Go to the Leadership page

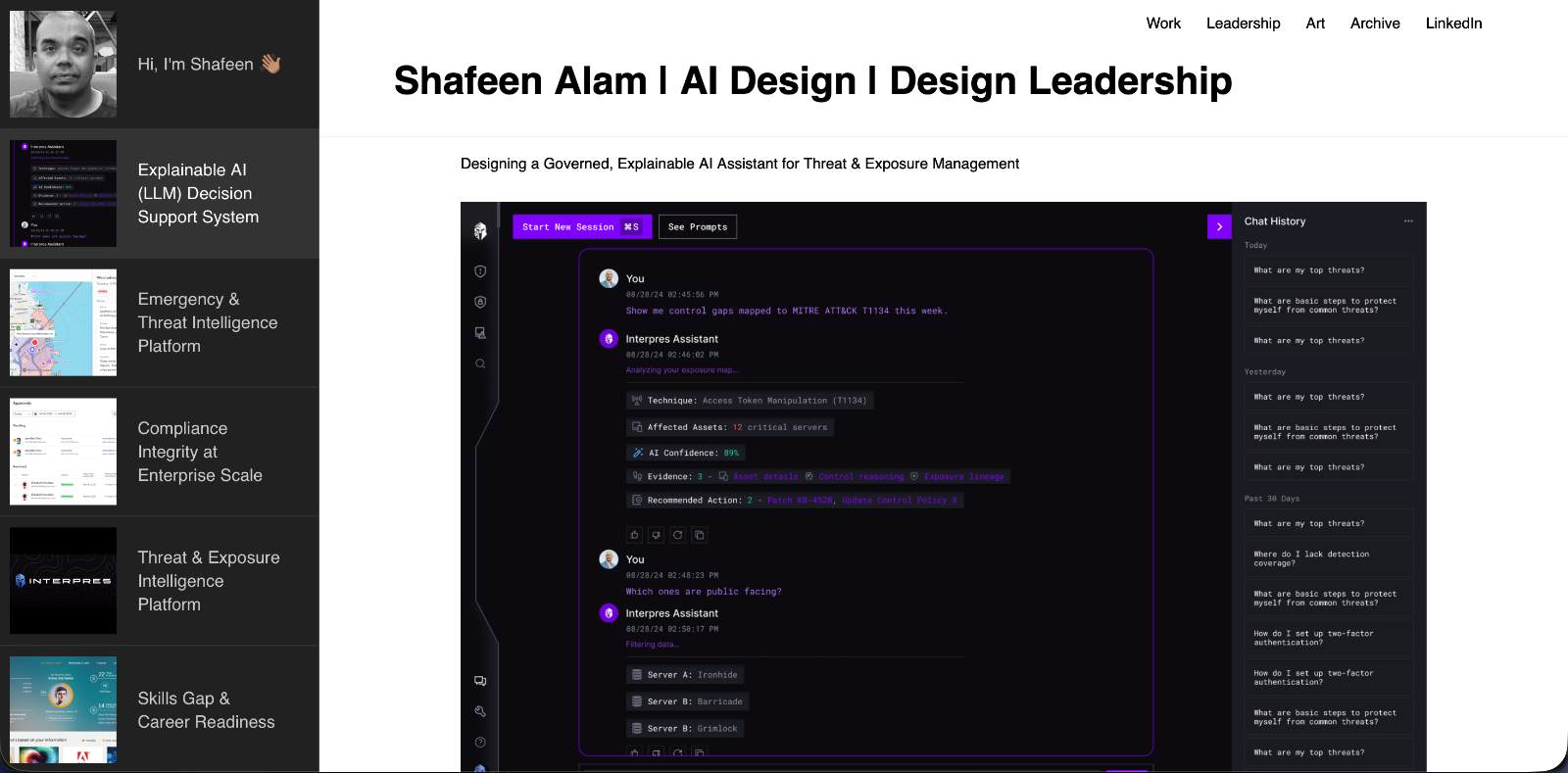(x=1244, y=24)
